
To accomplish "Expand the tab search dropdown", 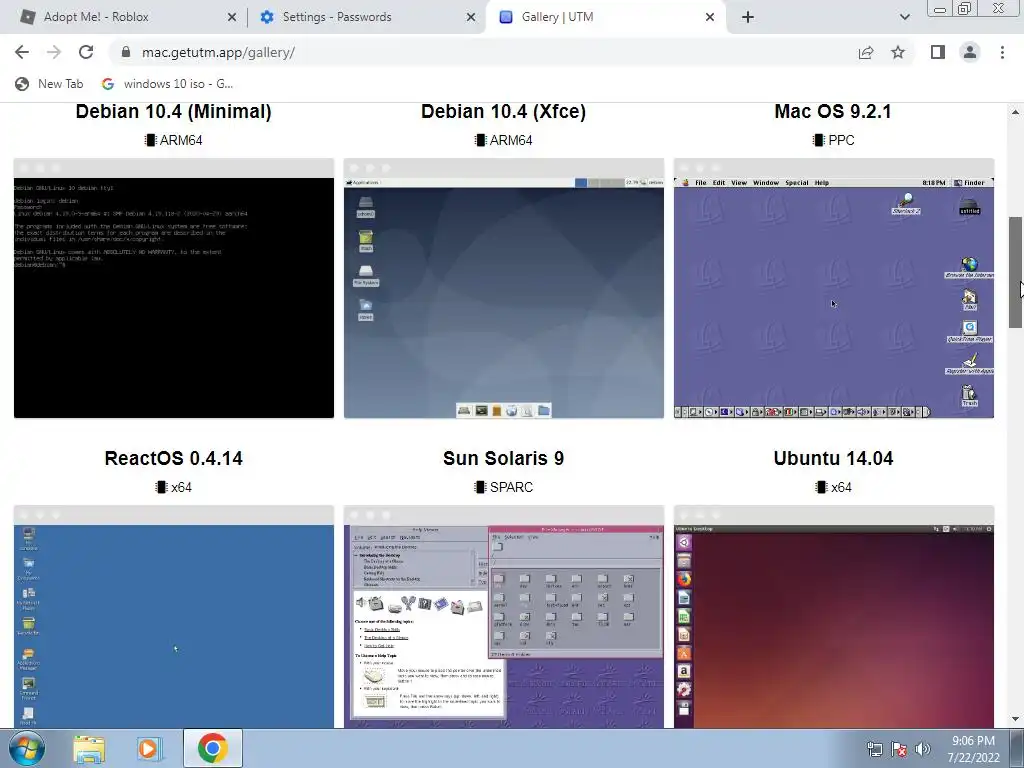I will 904,17.
